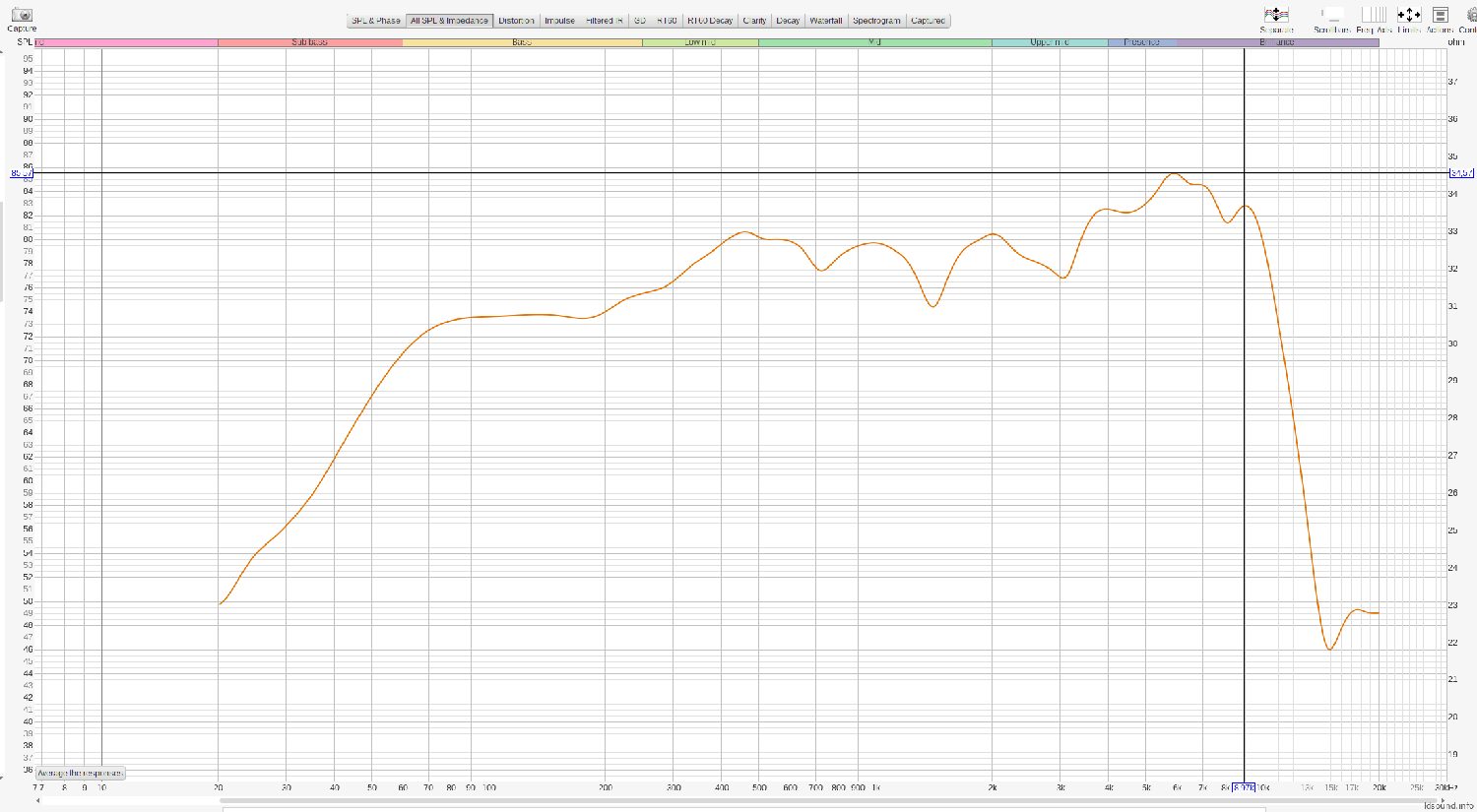1477x812 pixels.
Task: Click the Presence frequency band label
Action: [x=1141, y=42]
